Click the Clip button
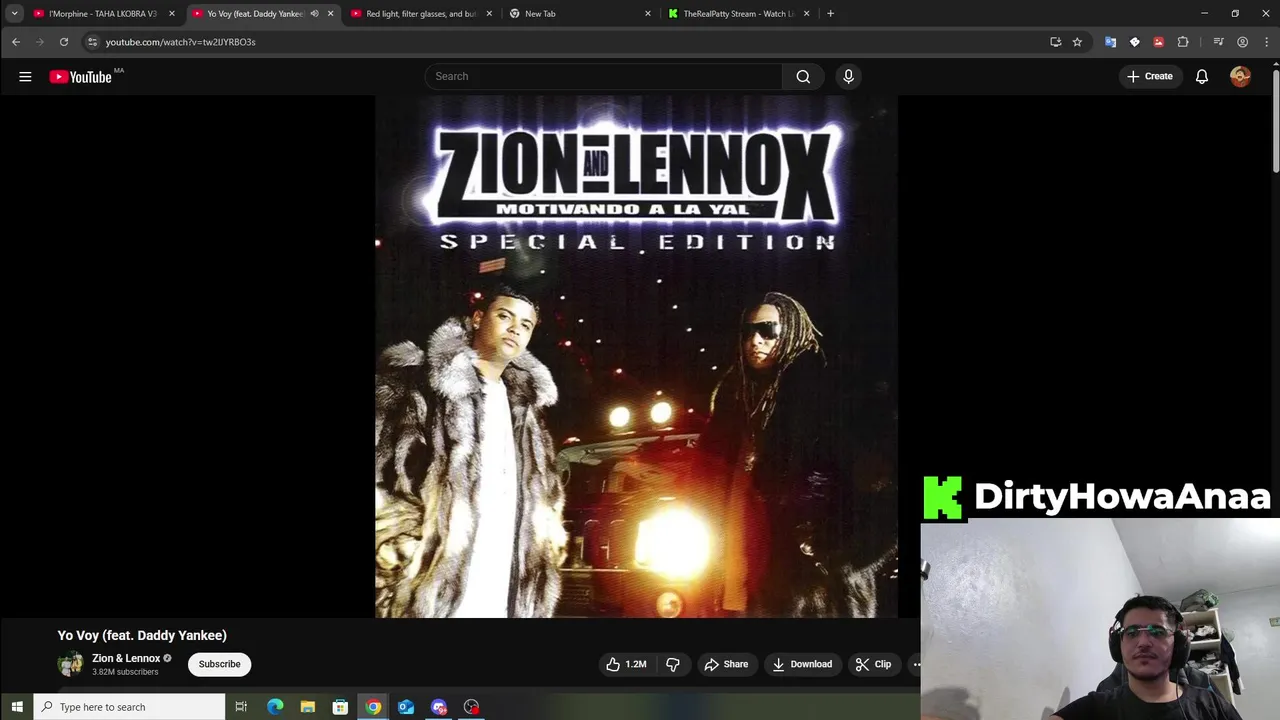The image size is (1280, 720). click(x=873, y=664)
